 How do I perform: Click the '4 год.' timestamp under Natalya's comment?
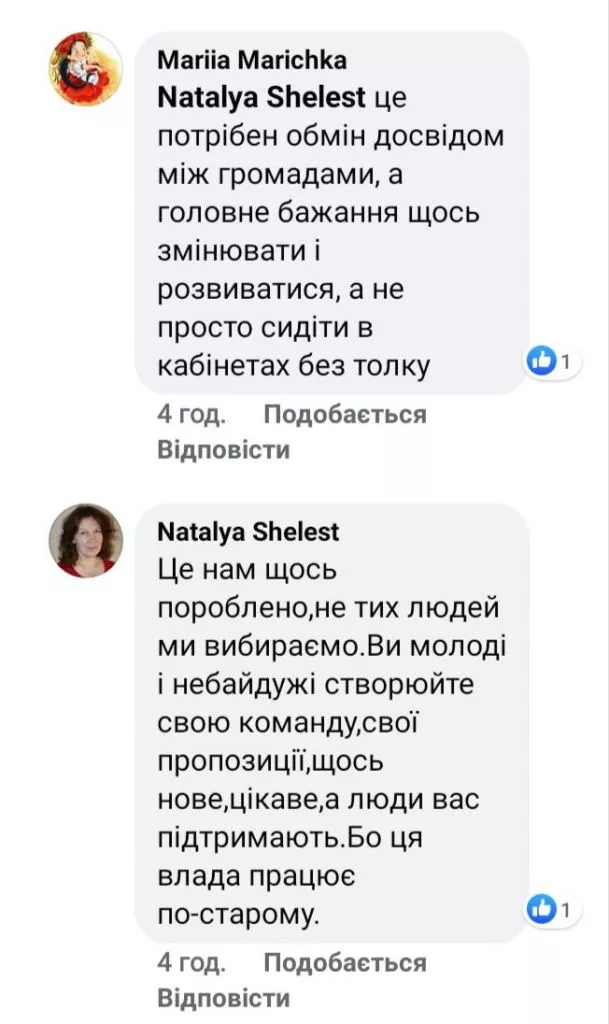coord(191,963)
